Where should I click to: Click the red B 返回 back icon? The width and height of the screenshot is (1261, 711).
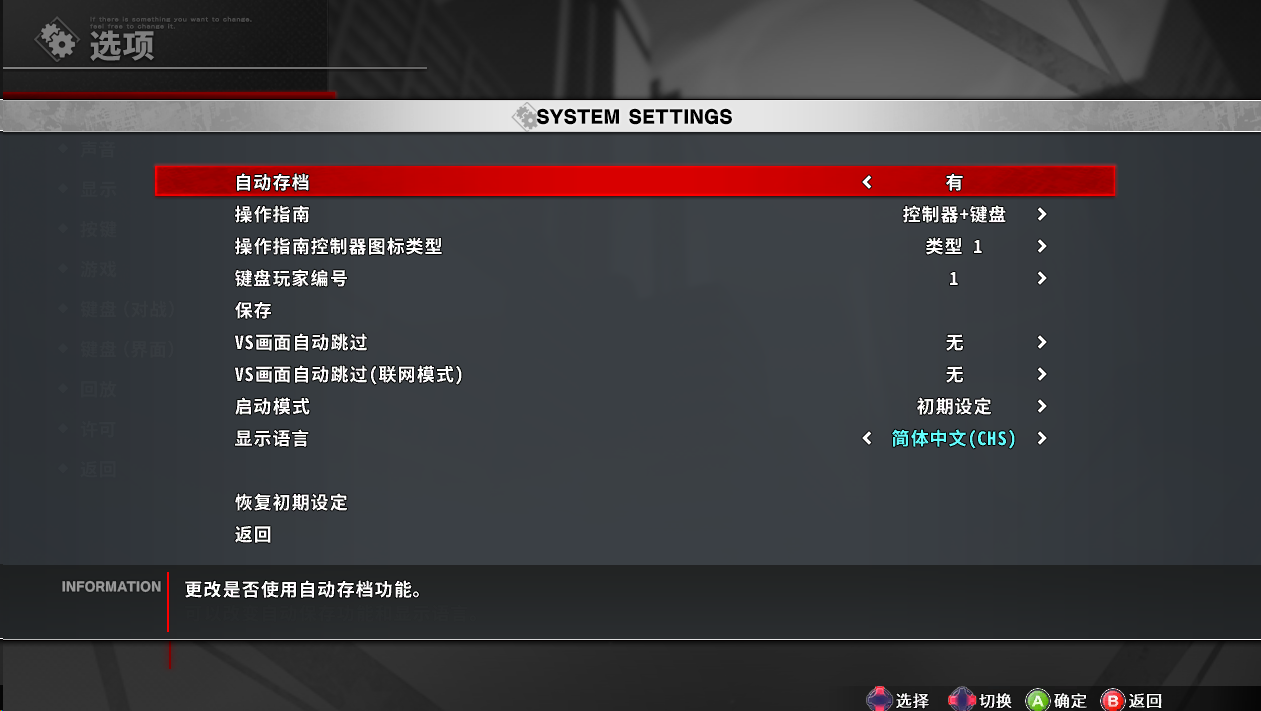[1113, 701]
